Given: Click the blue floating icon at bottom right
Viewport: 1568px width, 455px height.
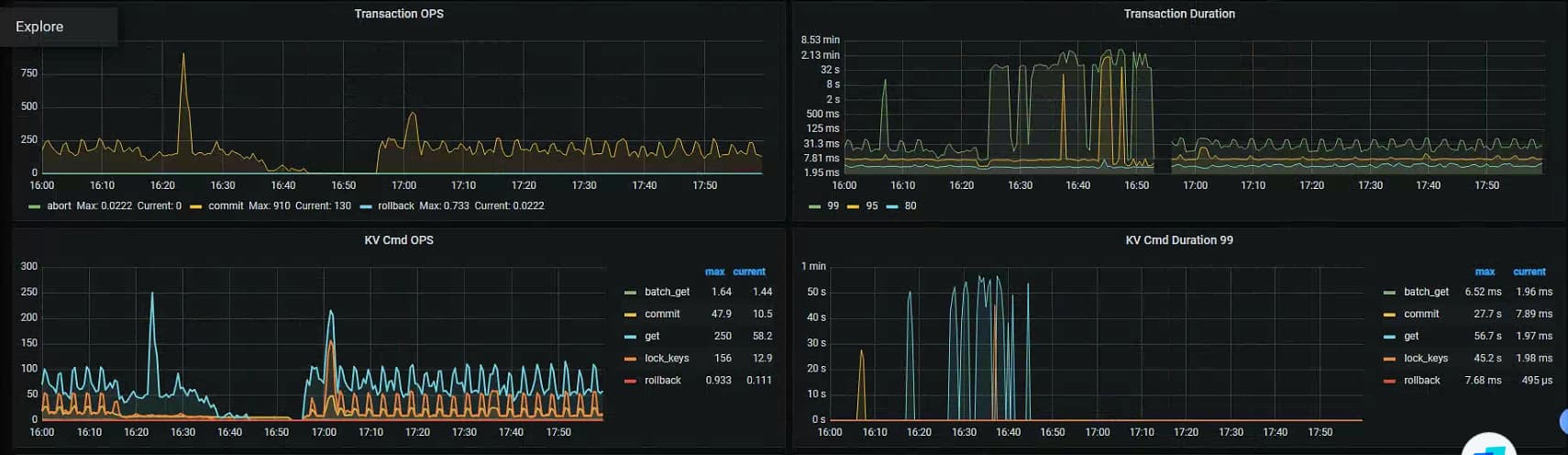Looking at the screenshot, I should pos(1488,446).
